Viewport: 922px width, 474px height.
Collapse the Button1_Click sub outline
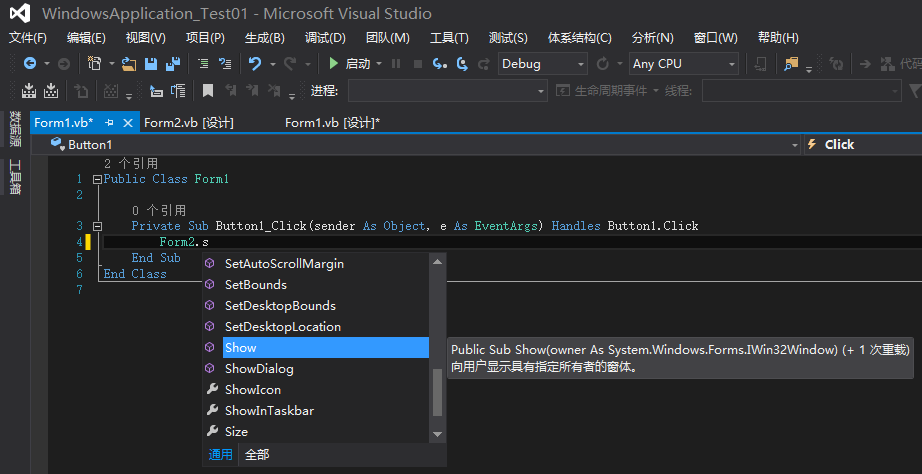coord(98,226)
